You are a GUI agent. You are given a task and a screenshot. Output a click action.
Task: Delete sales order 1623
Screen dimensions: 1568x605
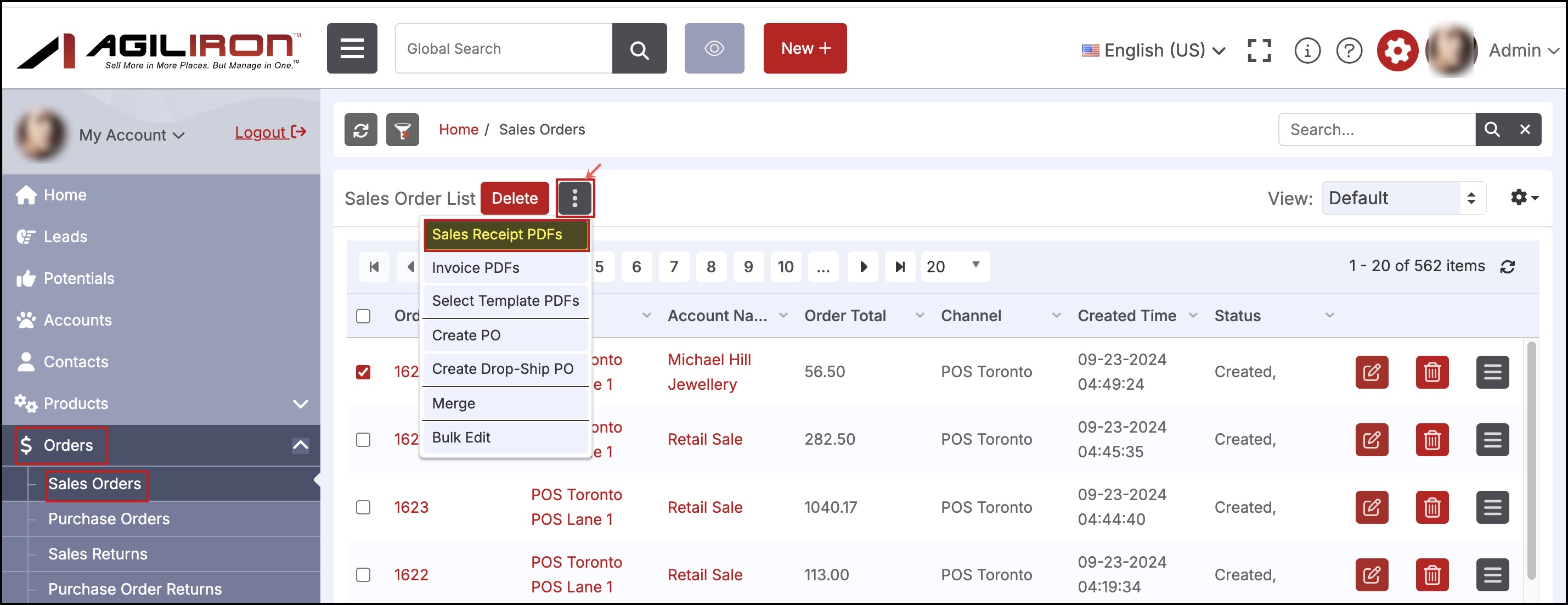click(1431, 507)
